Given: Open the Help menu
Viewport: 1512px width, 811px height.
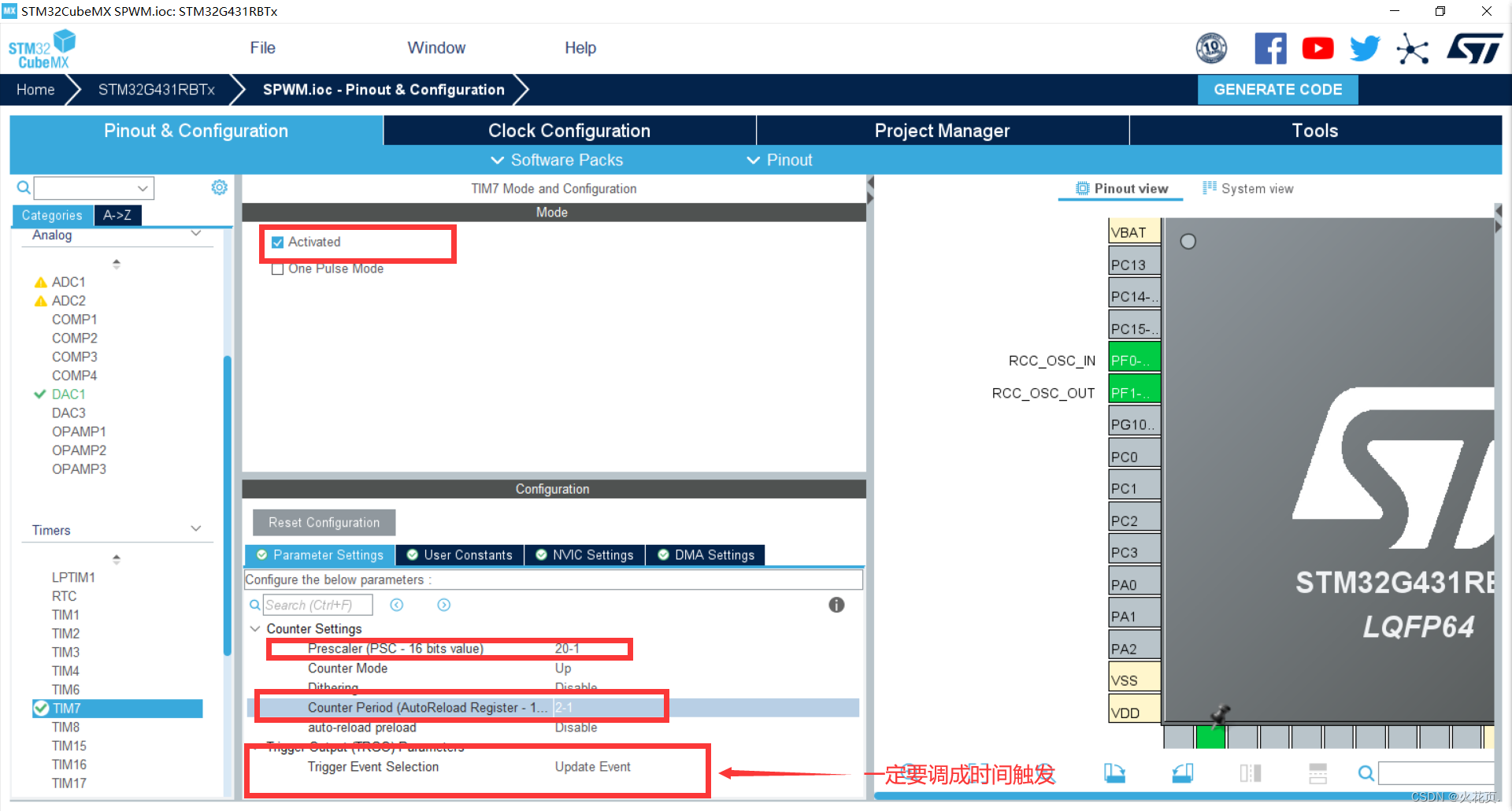Looking at the screenshot, I should coord(580,48).
